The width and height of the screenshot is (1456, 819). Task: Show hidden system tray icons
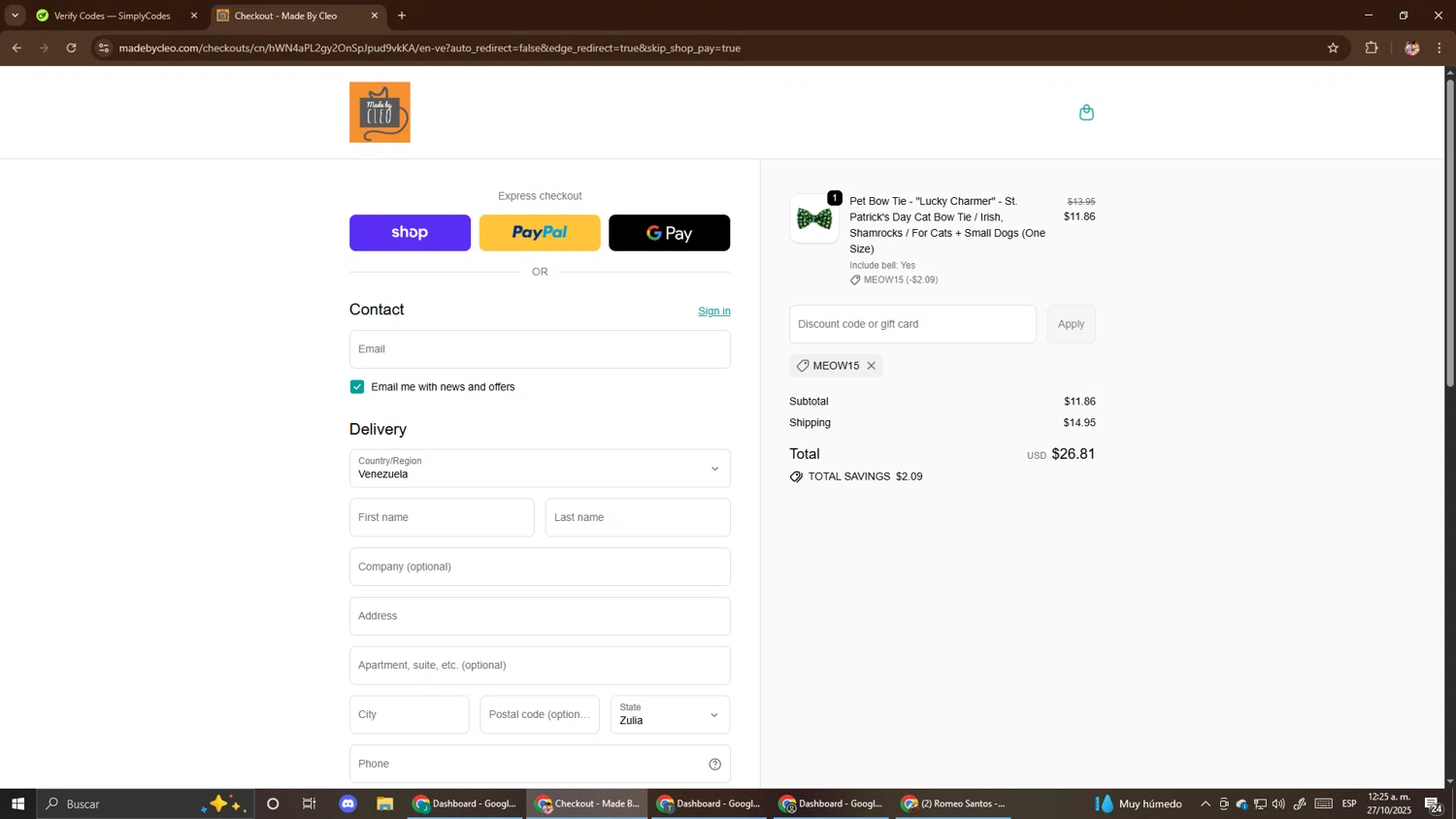[1206, 803]
